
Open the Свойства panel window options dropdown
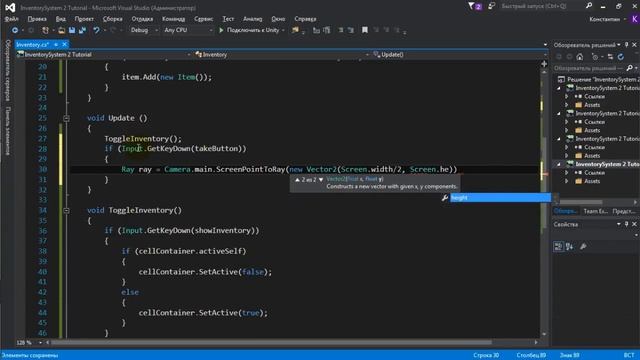click(x=619, y=224)
